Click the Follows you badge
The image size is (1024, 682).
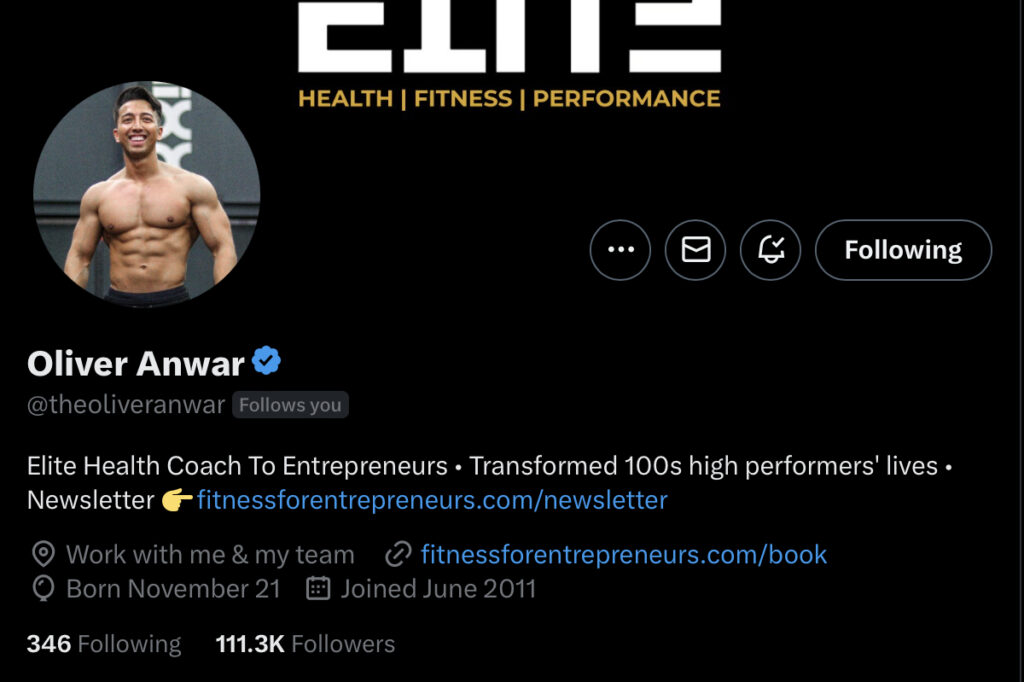pyautogui.click(x=290, y=405)
